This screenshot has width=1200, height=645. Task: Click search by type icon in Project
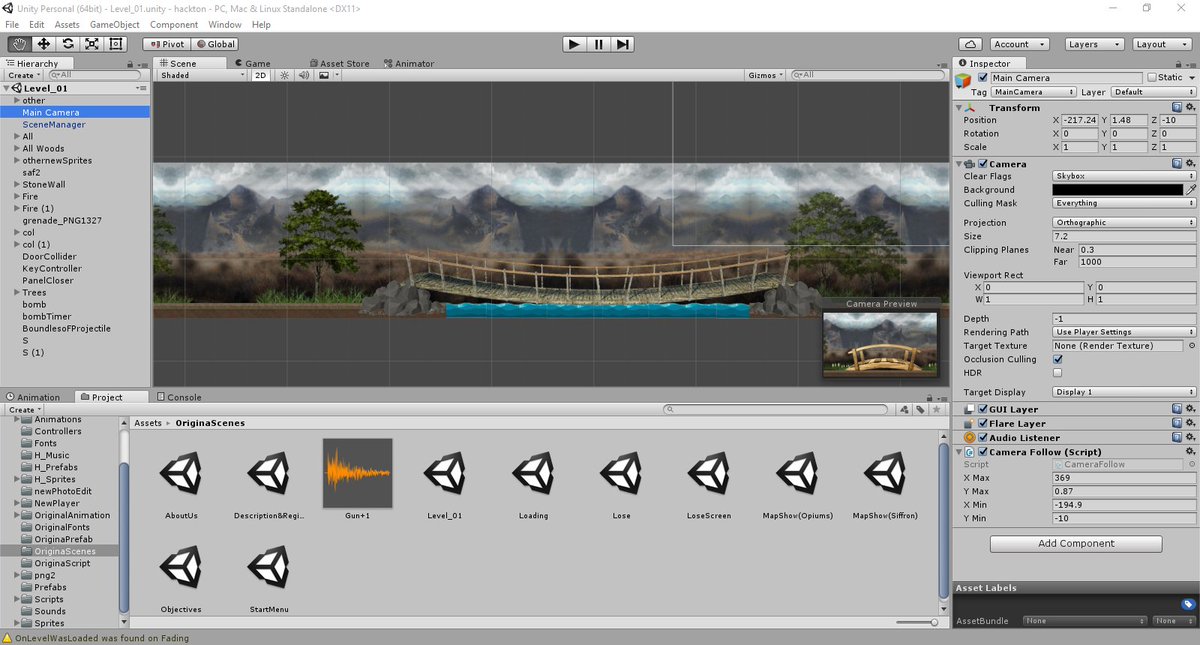click(904, 409)
